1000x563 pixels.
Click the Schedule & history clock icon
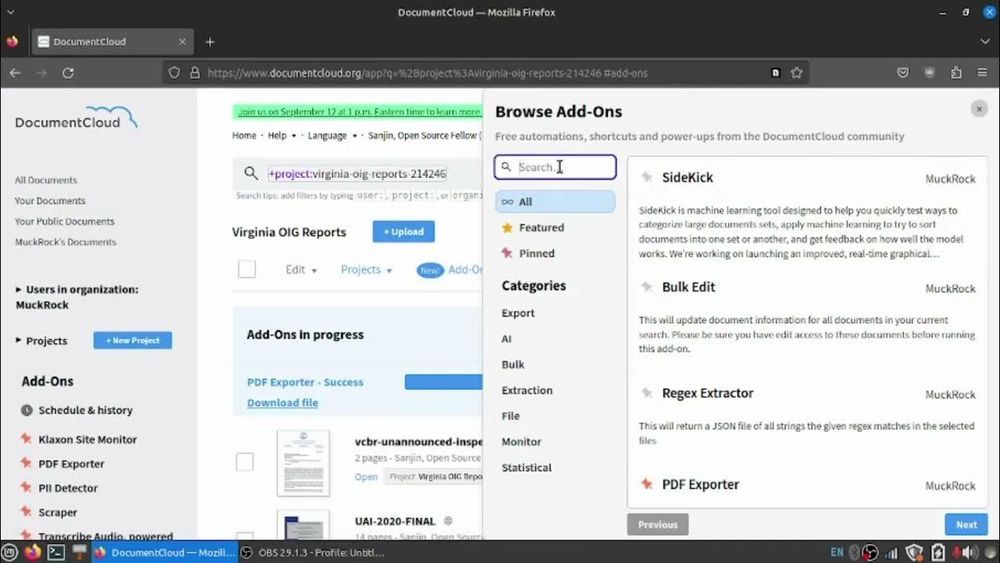pyautogui.click(x=27, y=410)
